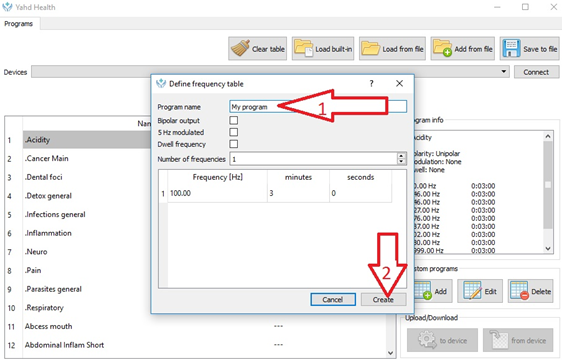Viewport: 562px width, 360px height.
Task: Select the Programs tab
Action: coord(19,24)
